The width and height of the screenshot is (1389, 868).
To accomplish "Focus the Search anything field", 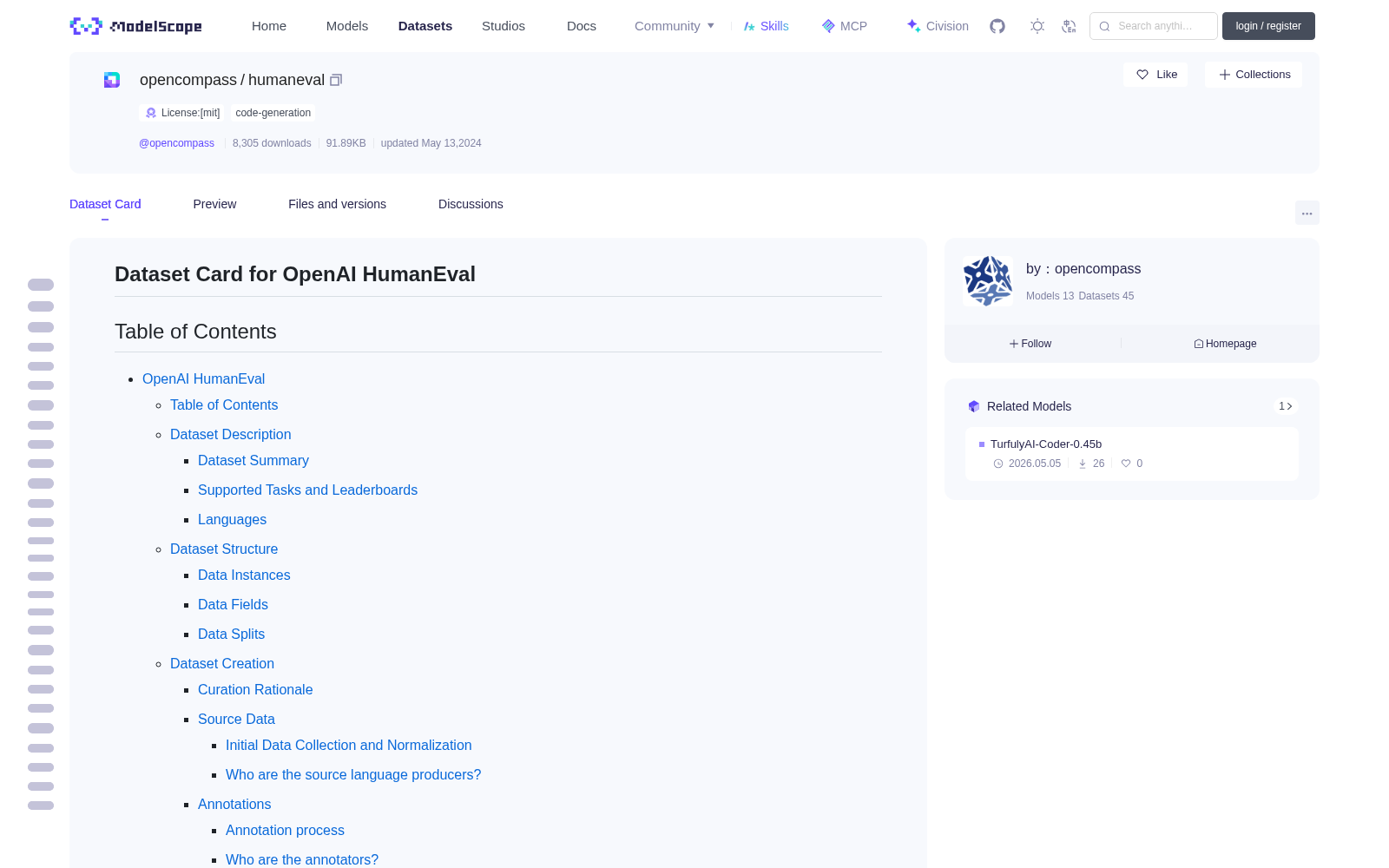I will coord(1154,26).
